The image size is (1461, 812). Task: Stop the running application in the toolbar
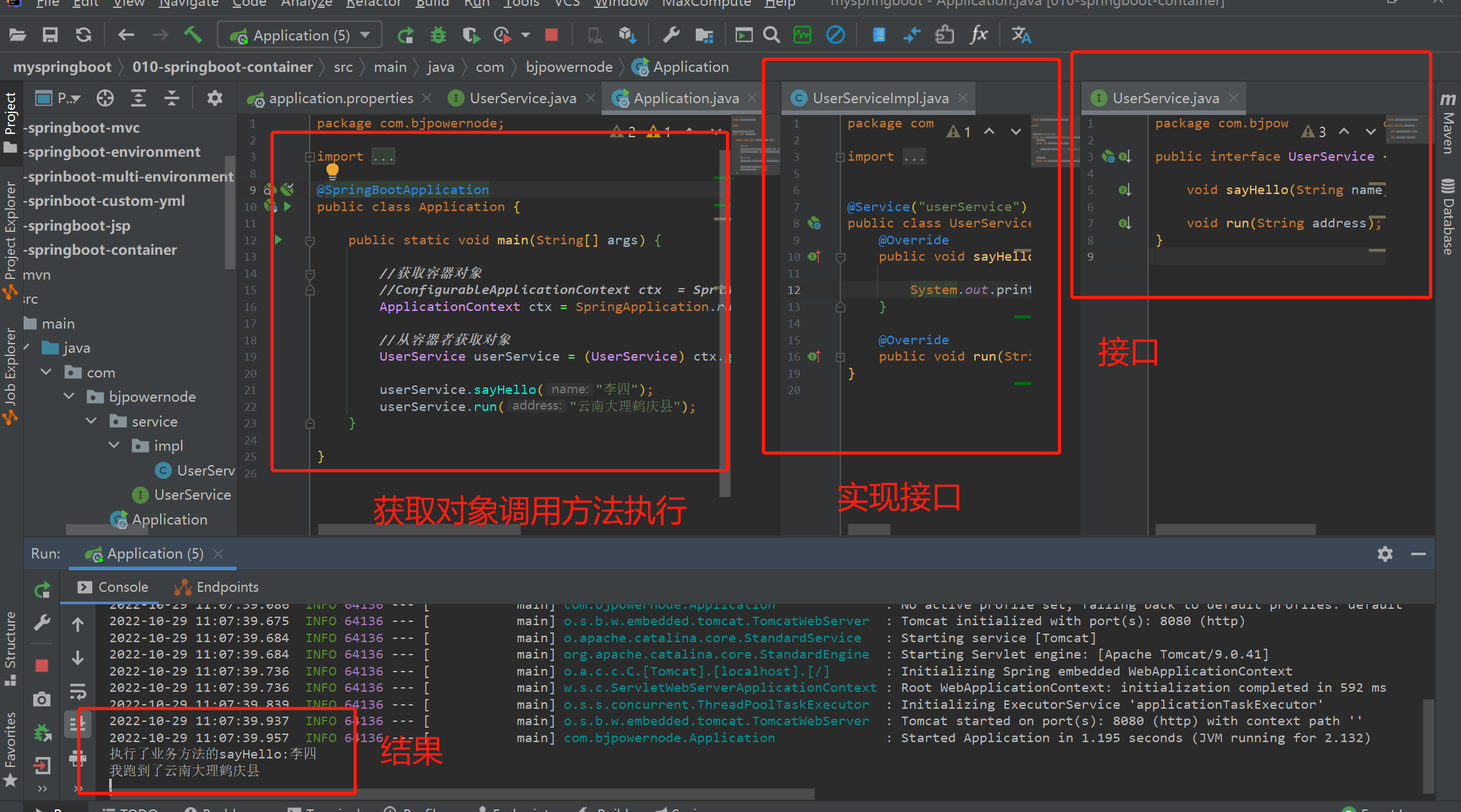[551, 35]
